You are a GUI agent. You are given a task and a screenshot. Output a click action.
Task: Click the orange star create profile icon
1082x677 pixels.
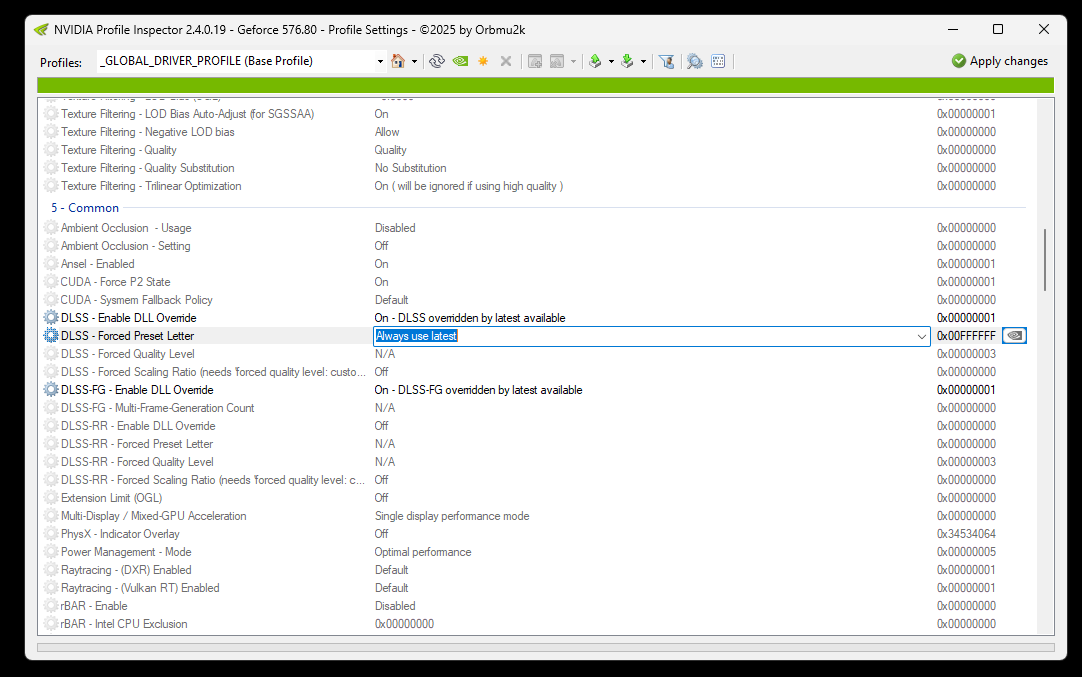483,61
